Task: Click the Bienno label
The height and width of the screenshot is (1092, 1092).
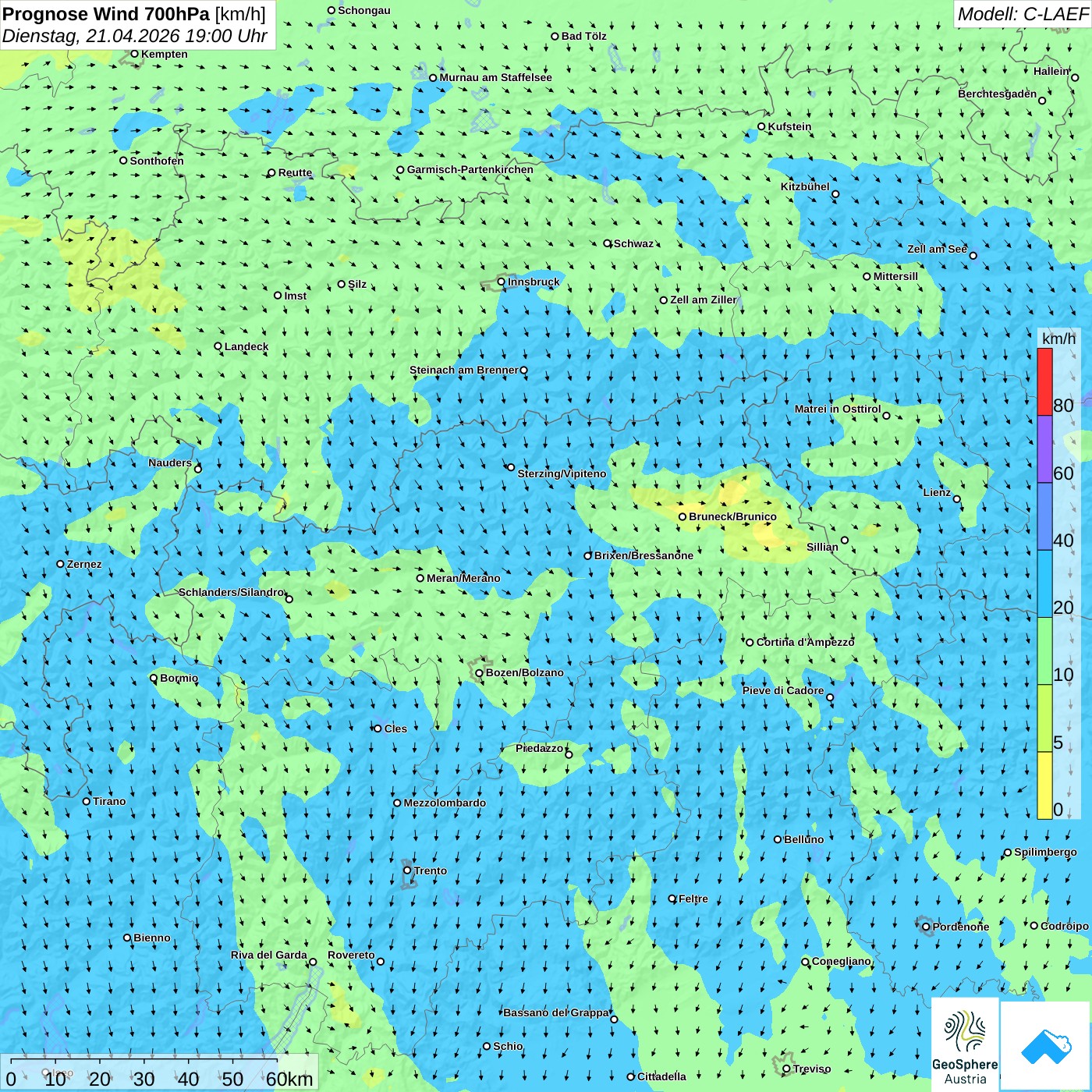Action: pyautogui.click(x=152, y=938)
